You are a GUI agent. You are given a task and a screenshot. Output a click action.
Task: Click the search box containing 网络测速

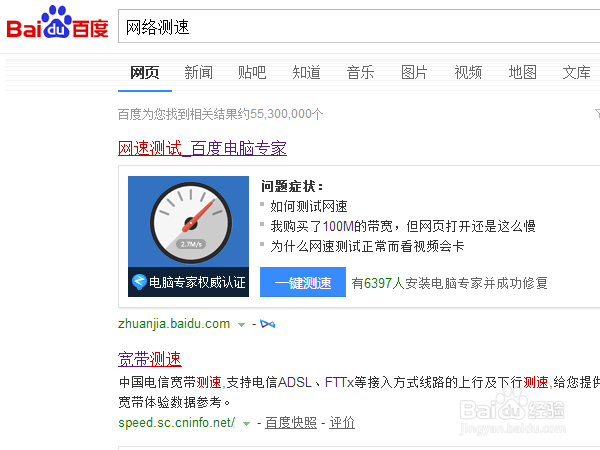click(359, 26)
